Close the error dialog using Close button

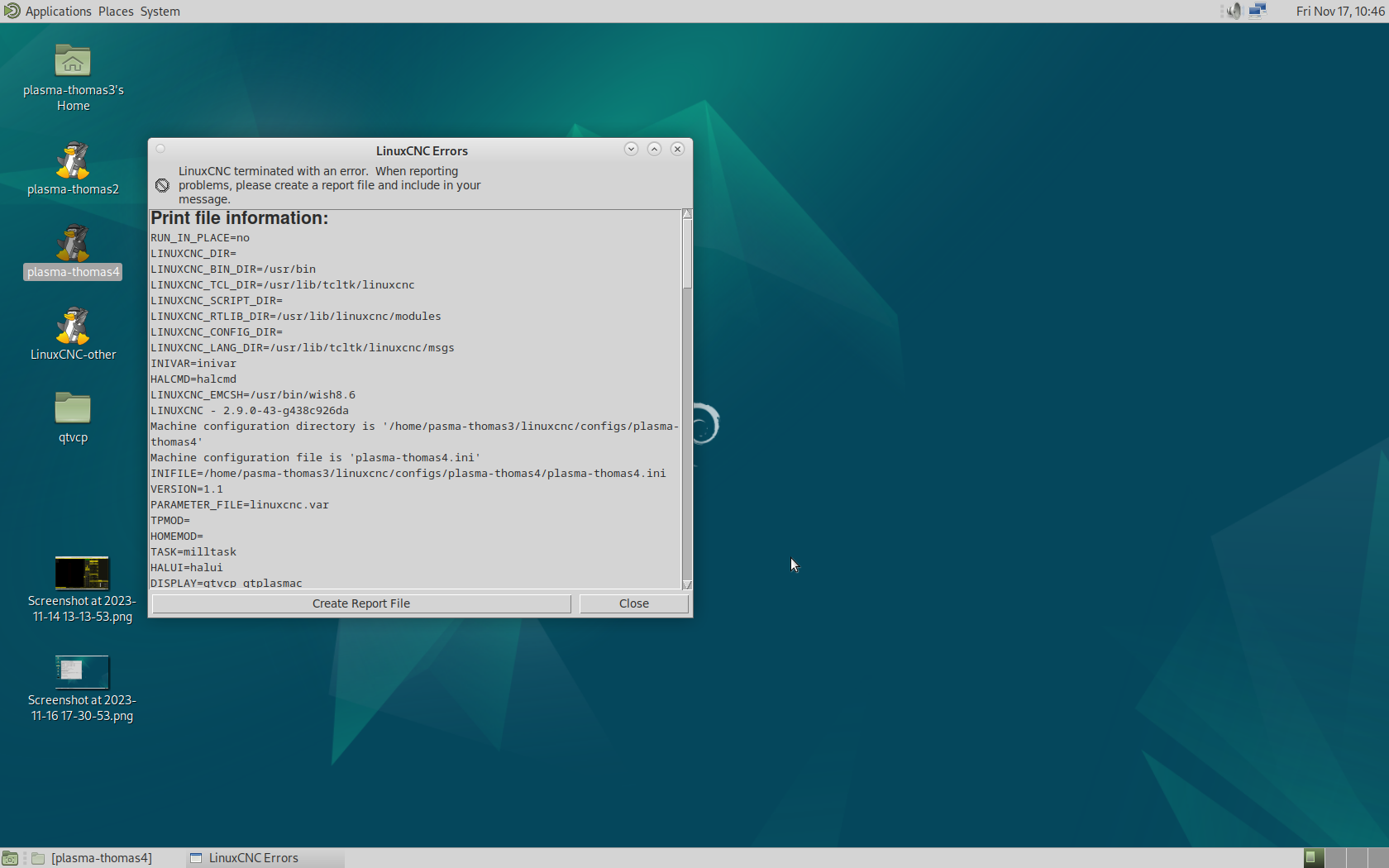[x=634, y=603]
